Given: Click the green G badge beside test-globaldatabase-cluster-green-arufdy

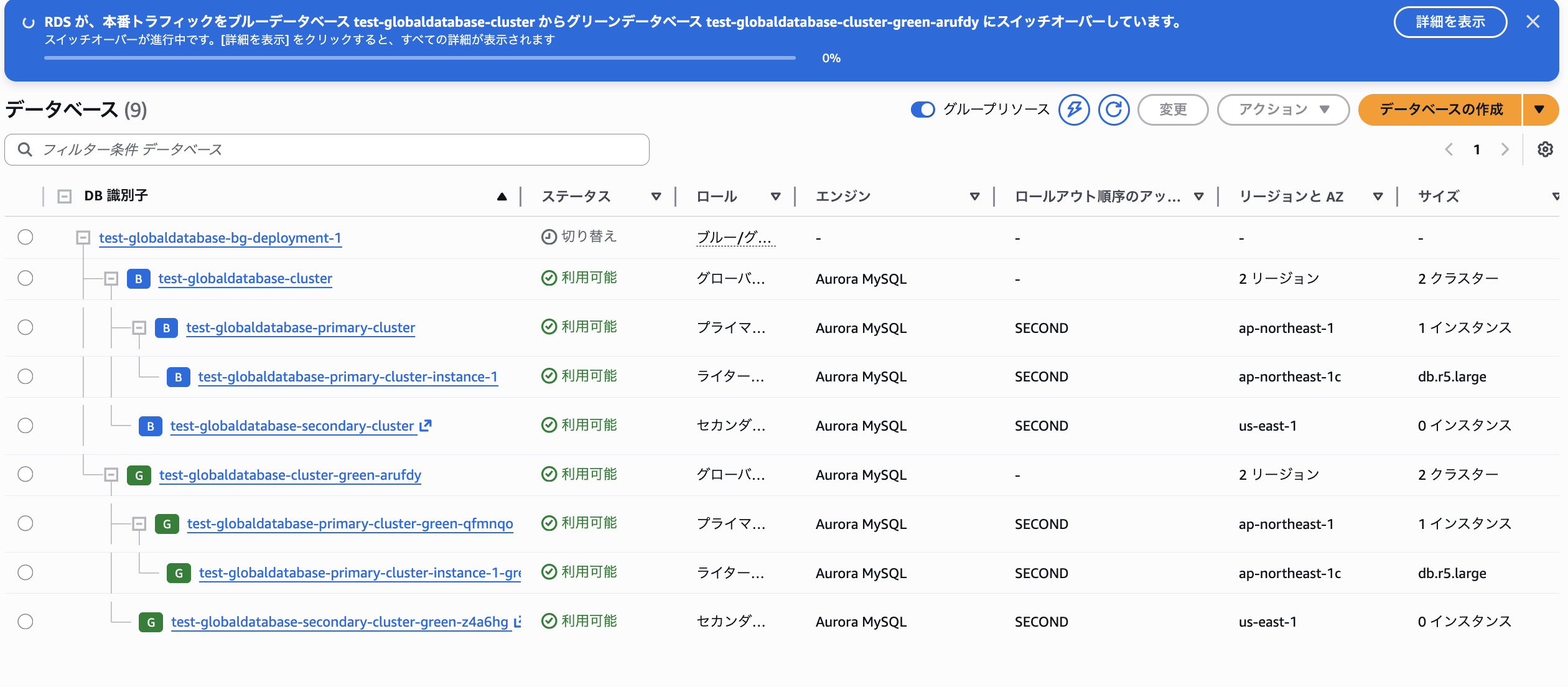Looking at the screenshot, I should [138, 475].
